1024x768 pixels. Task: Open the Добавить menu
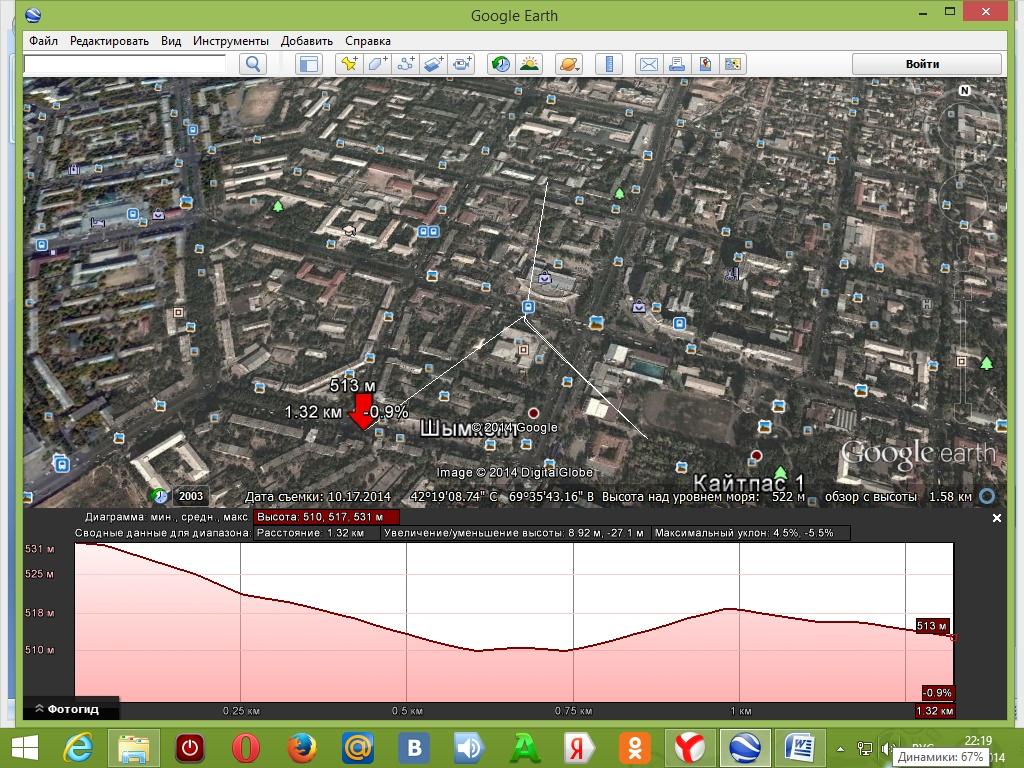coord(306,40)
